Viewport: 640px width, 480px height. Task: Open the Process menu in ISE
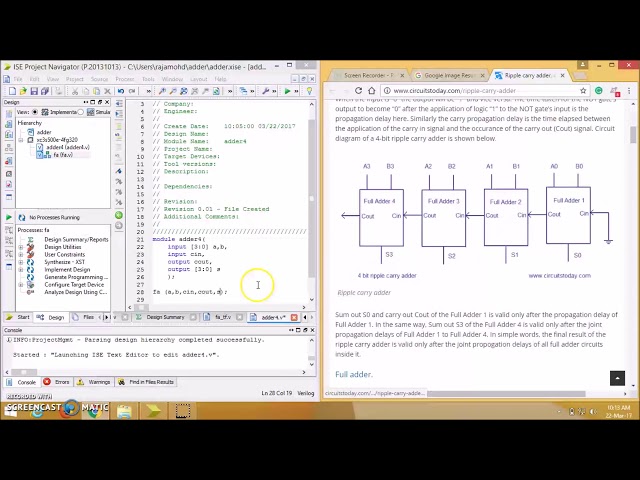point(124,79)
